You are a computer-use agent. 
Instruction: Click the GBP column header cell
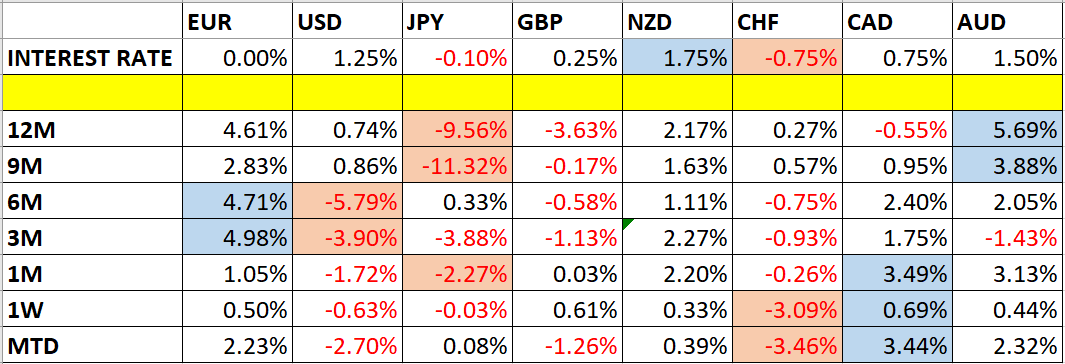(567, 22)
